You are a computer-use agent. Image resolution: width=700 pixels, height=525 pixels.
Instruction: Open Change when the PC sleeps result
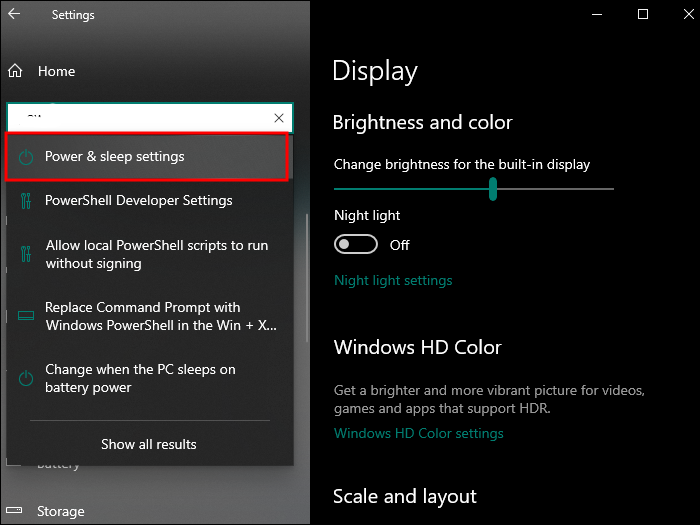[x=141, y=378]
